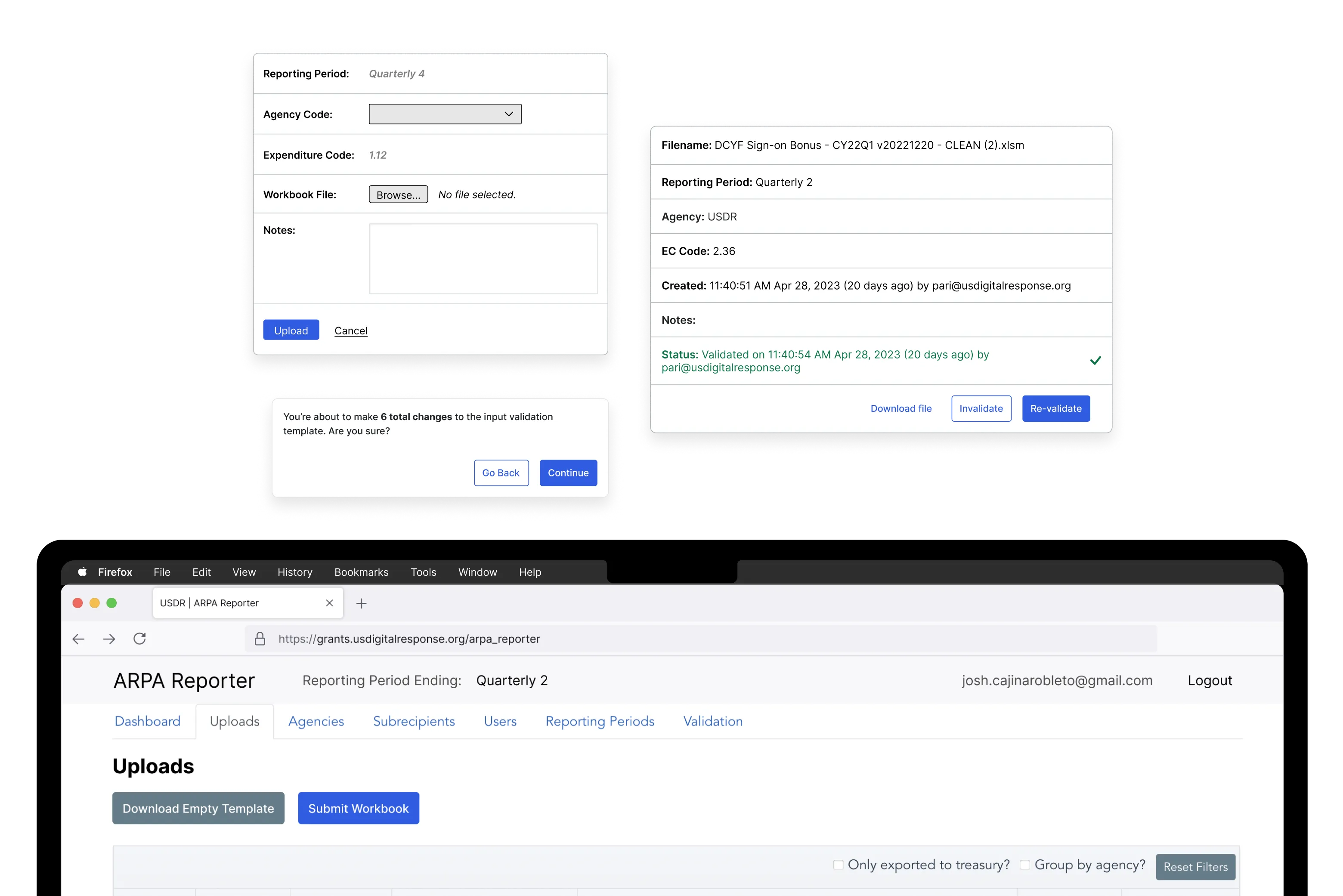Open the History menu

point(295,572)
